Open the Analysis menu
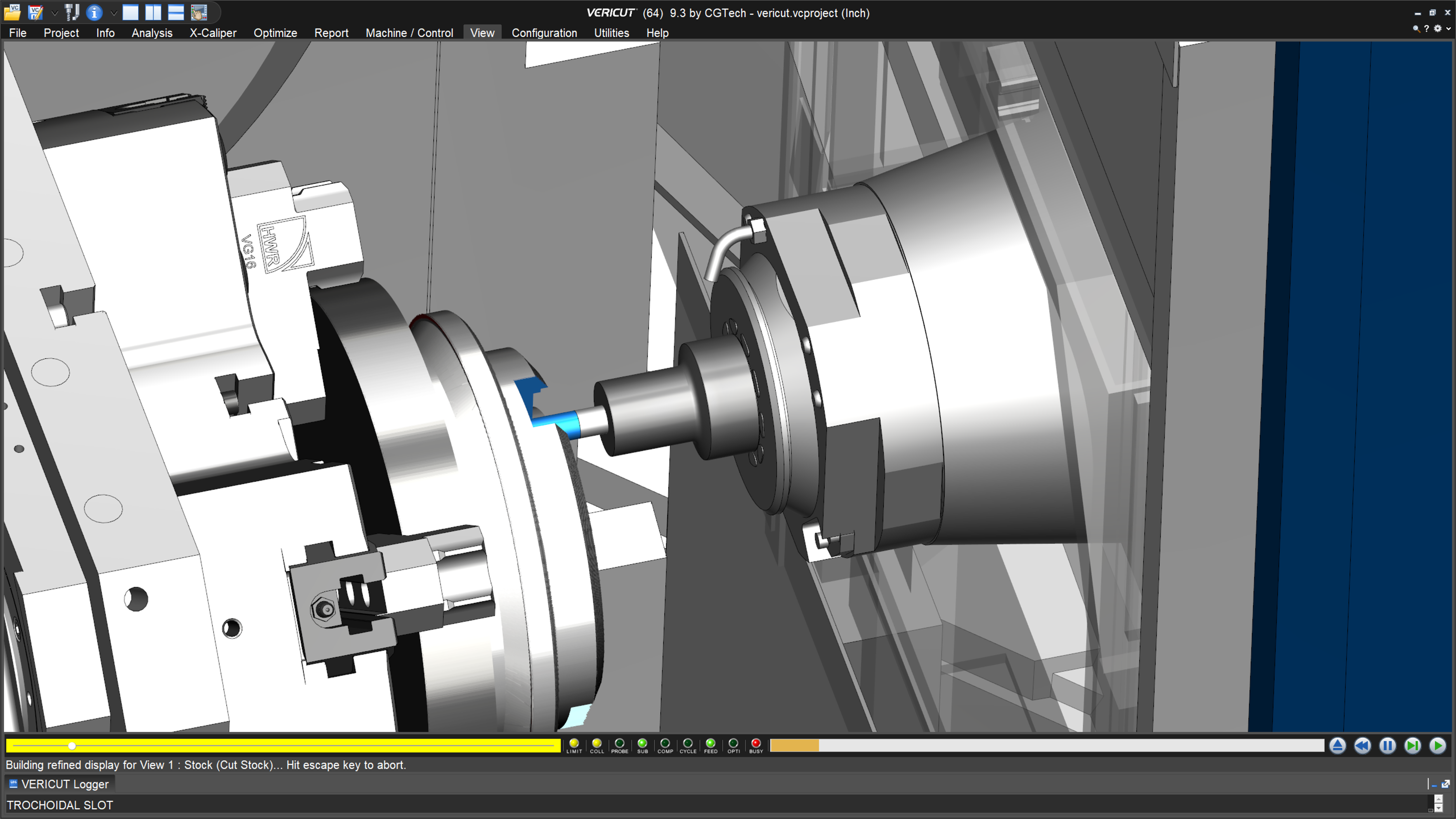Image resolution: width=1456 pixels, height=819 pixels. (152, 33)
